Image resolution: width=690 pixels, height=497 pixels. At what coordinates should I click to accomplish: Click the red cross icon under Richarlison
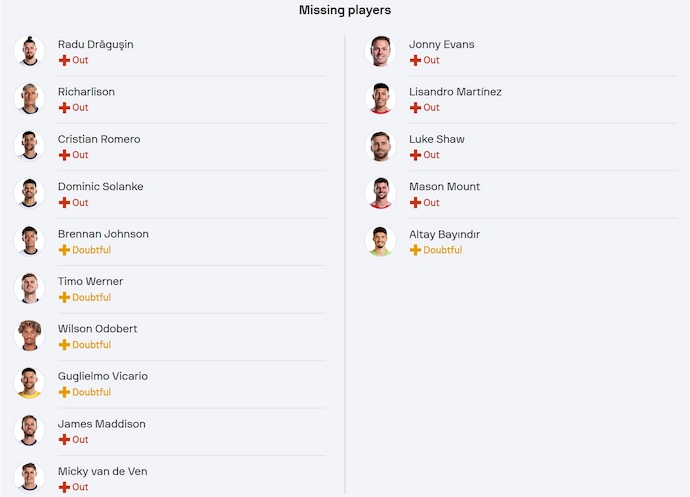point(64,107)
